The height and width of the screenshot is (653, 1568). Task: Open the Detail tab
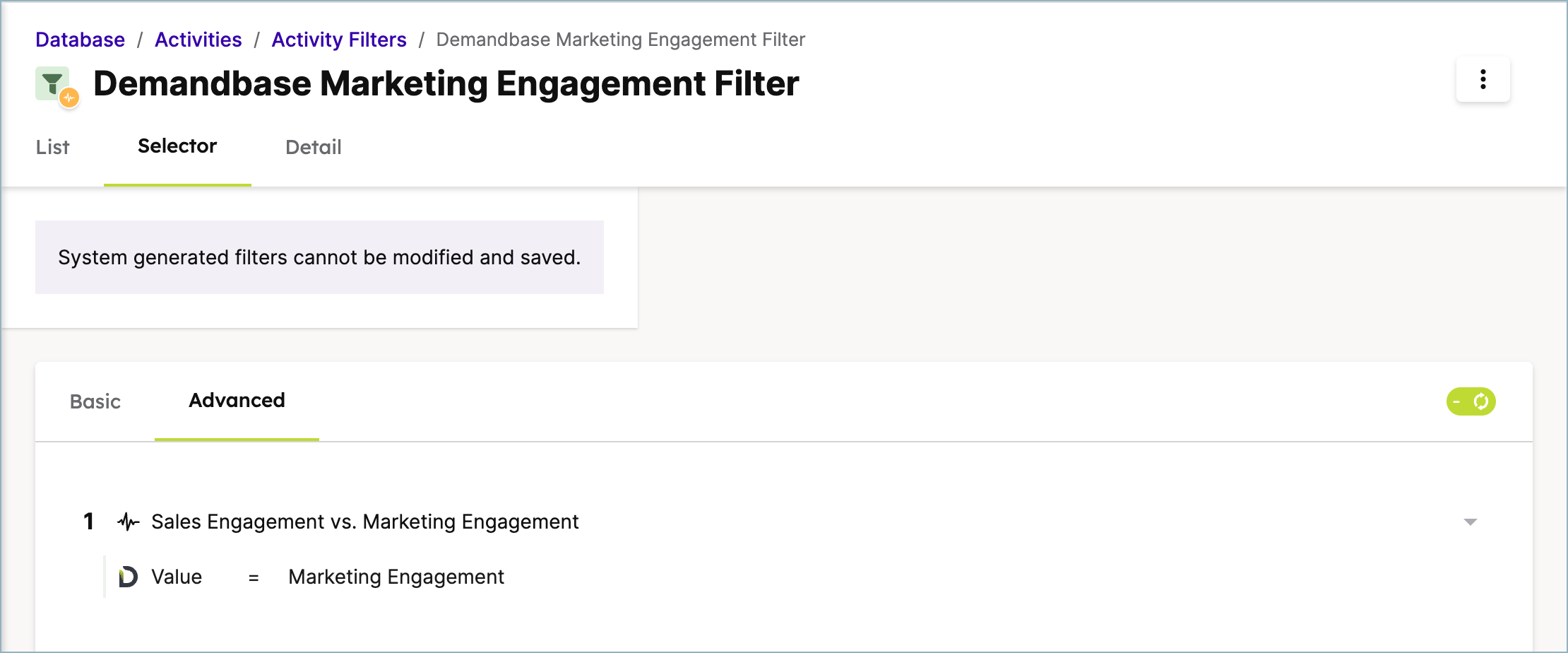click(314, 147)
